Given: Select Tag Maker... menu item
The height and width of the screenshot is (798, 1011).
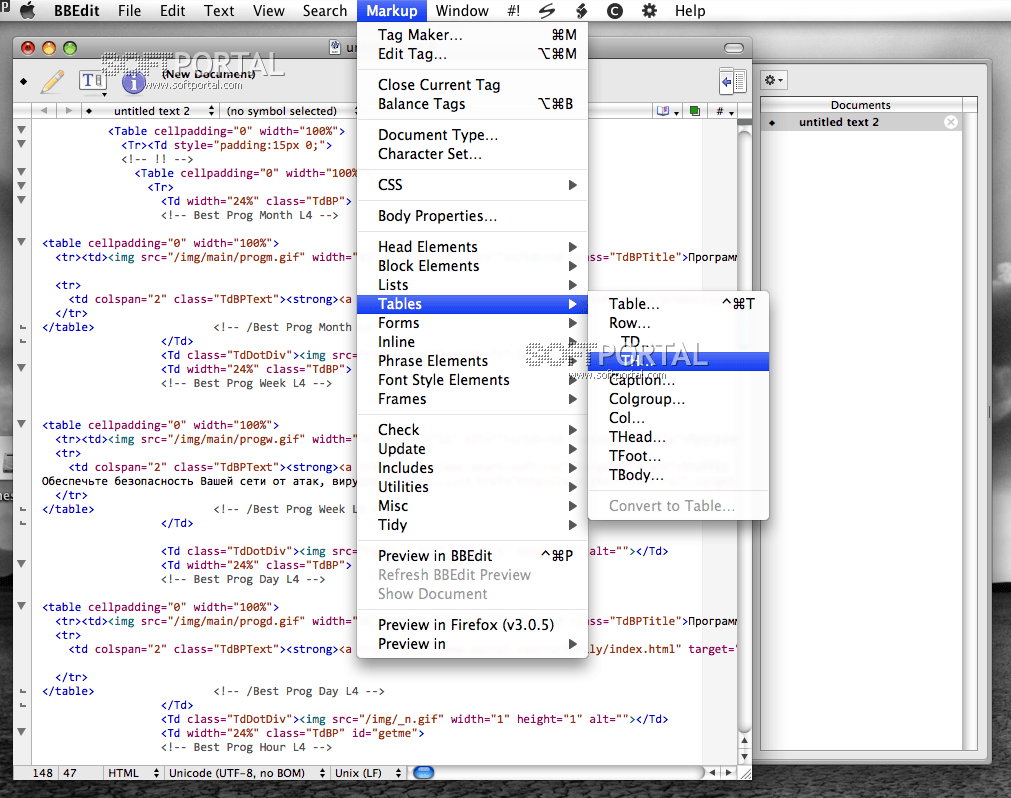Looking at the screenshot, I should pos(420,35).
